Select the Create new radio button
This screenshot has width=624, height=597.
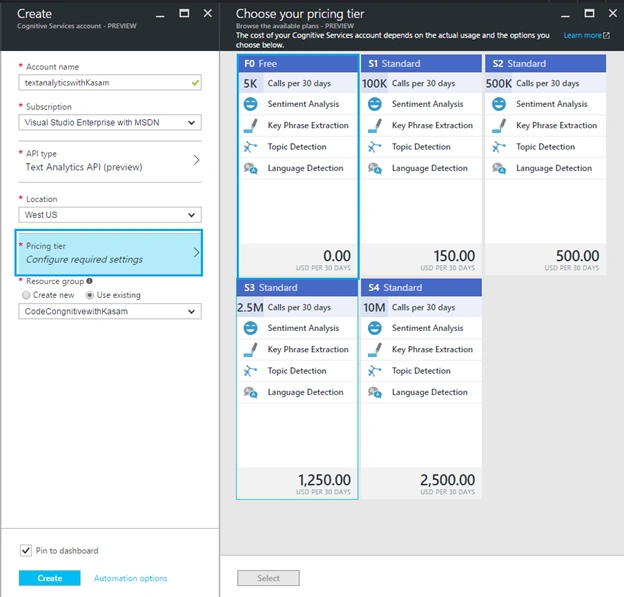point(26,295)
